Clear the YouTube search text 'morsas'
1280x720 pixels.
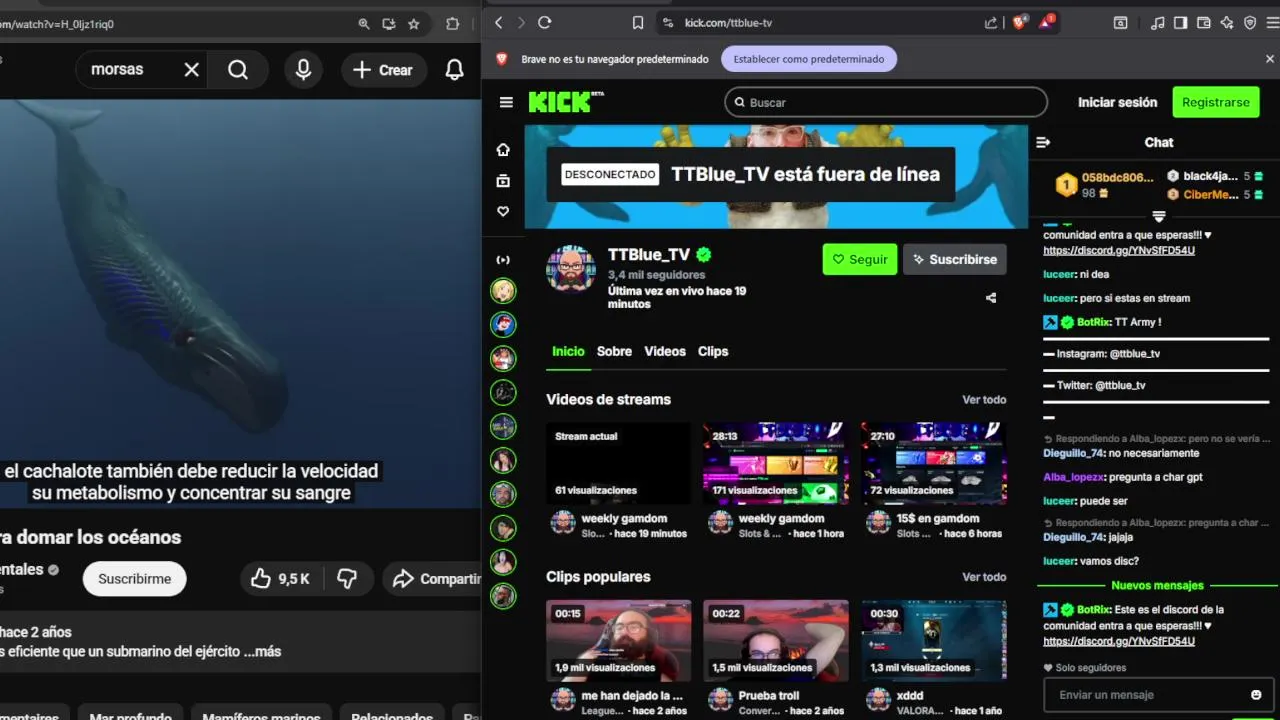(192, 69)
